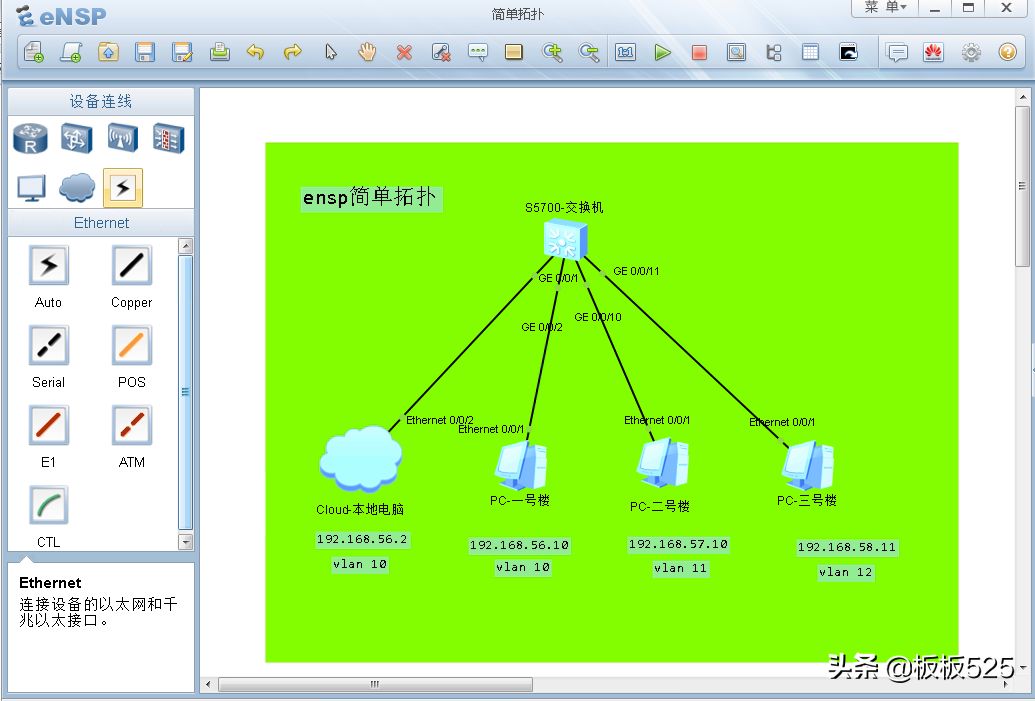Click the cable list scroll-up arrow
Viewport: 1035px width, 701px height.
point(185,246)
